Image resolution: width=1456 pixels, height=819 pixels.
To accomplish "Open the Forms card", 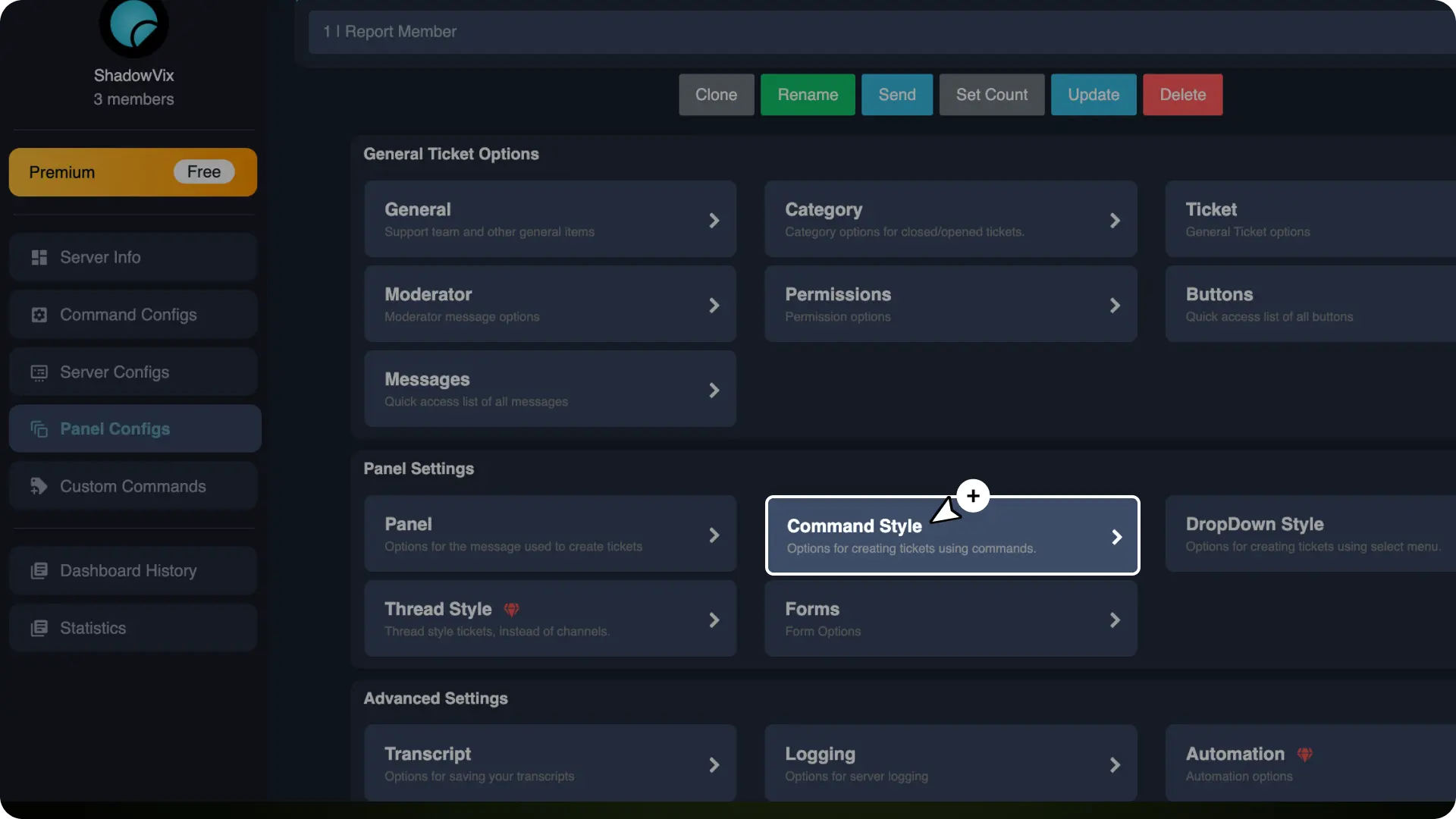I will pos(951,619).
